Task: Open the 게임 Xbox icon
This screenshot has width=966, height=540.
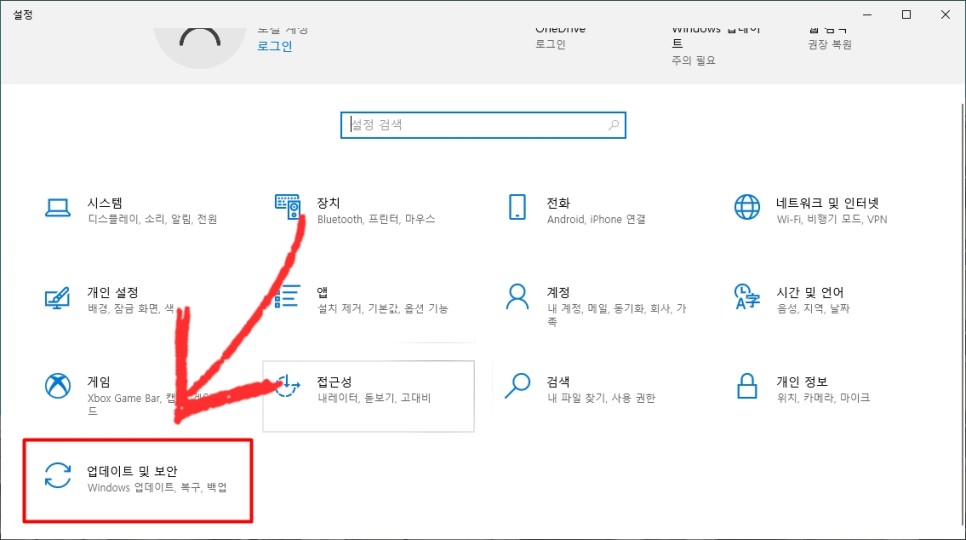Action: pos(57,385)
